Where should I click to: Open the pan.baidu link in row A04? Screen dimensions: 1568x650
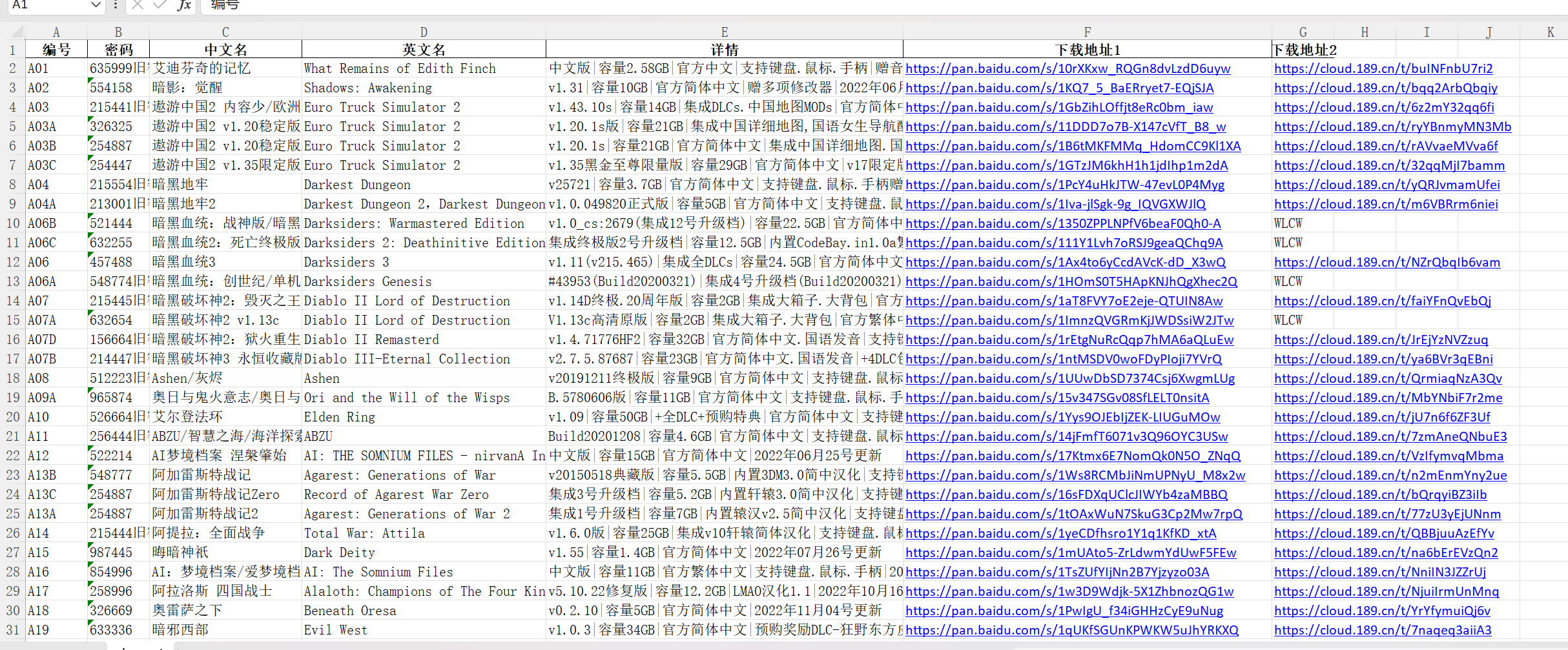click(1065, 185)
